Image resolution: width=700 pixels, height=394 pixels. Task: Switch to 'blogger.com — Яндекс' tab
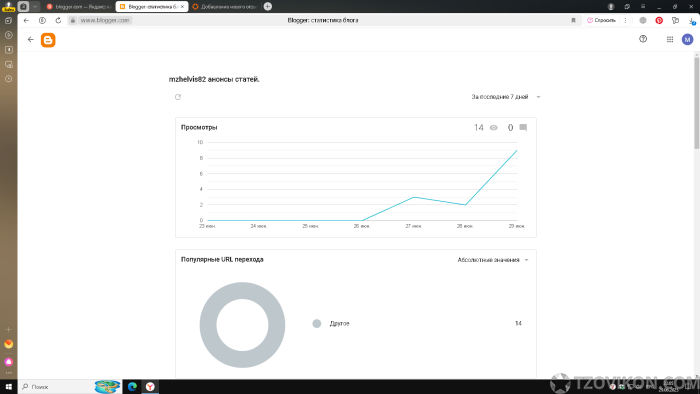79,7
